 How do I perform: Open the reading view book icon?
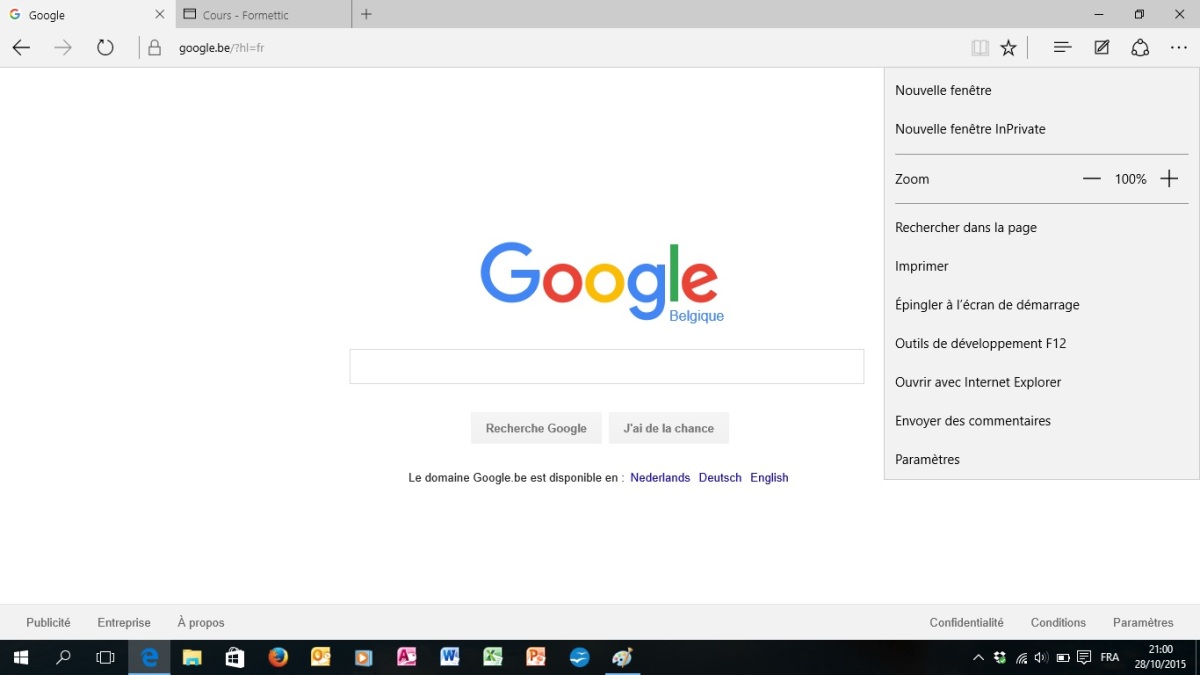(980, 48)
